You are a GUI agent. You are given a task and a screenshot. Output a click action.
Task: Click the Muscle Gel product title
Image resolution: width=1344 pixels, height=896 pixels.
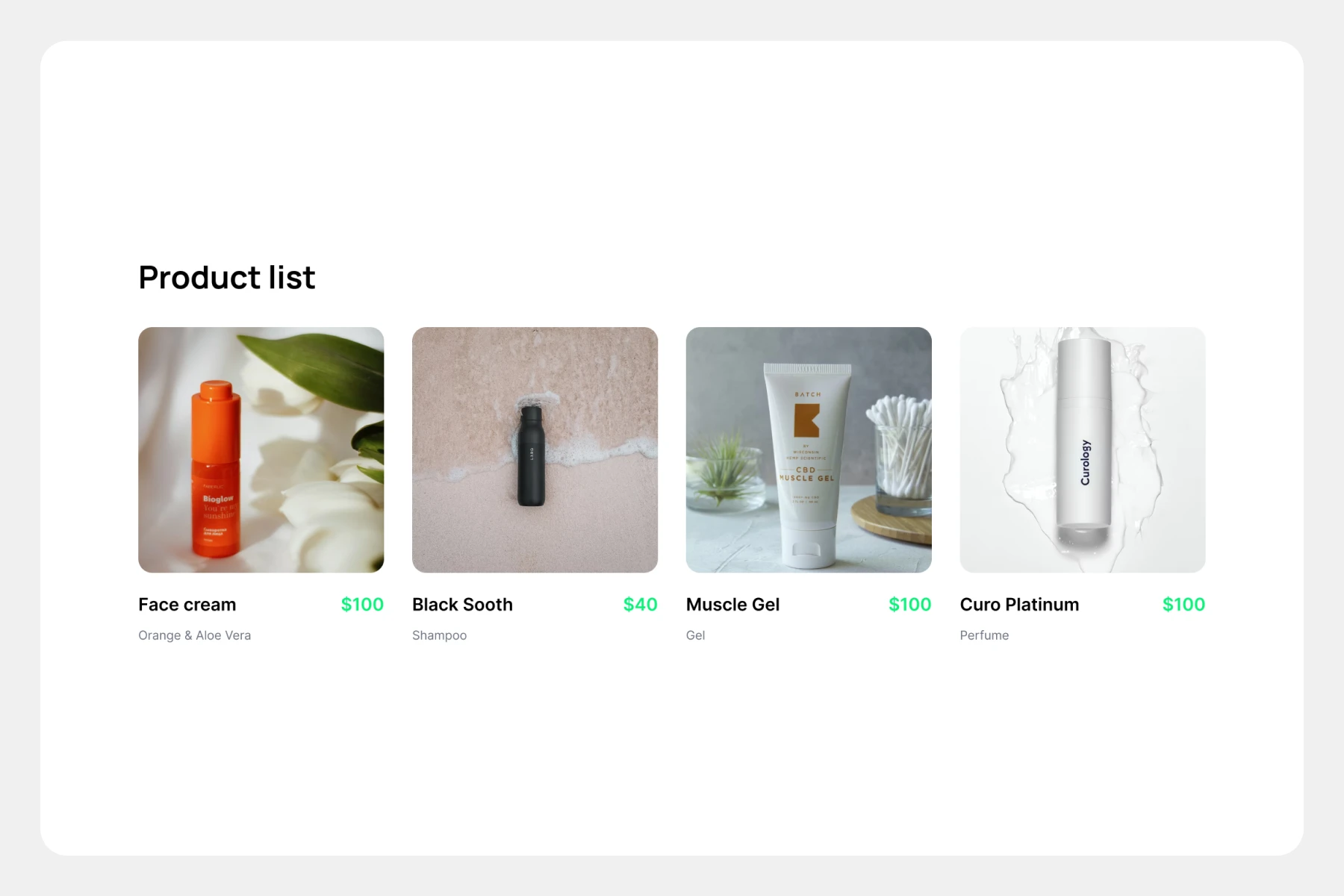(732, 604)
